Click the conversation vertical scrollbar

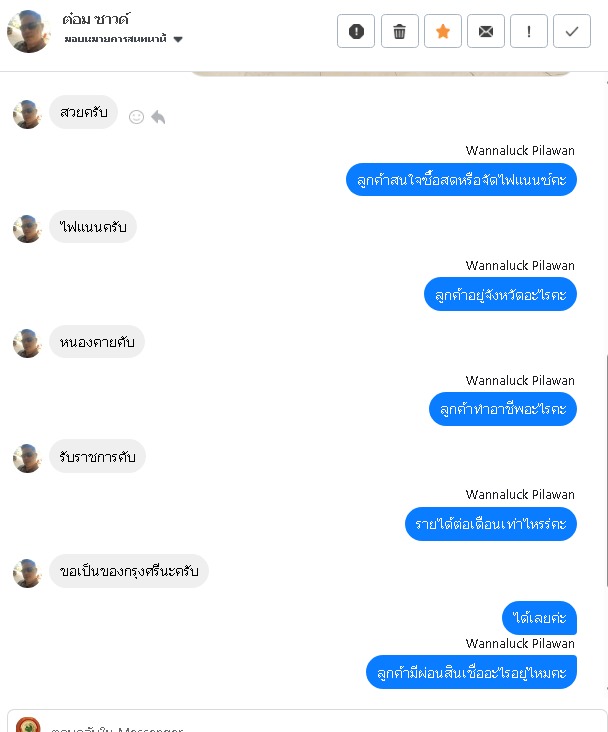pyautogui.click(x=606, y=469)
